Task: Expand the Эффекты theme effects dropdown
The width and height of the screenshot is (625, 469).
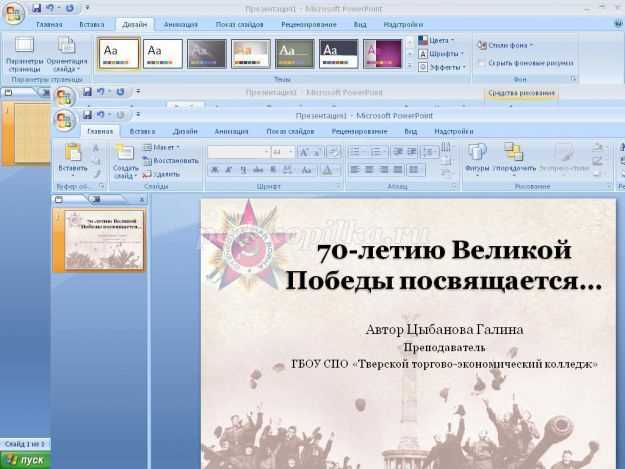Action: click(442, 67)
